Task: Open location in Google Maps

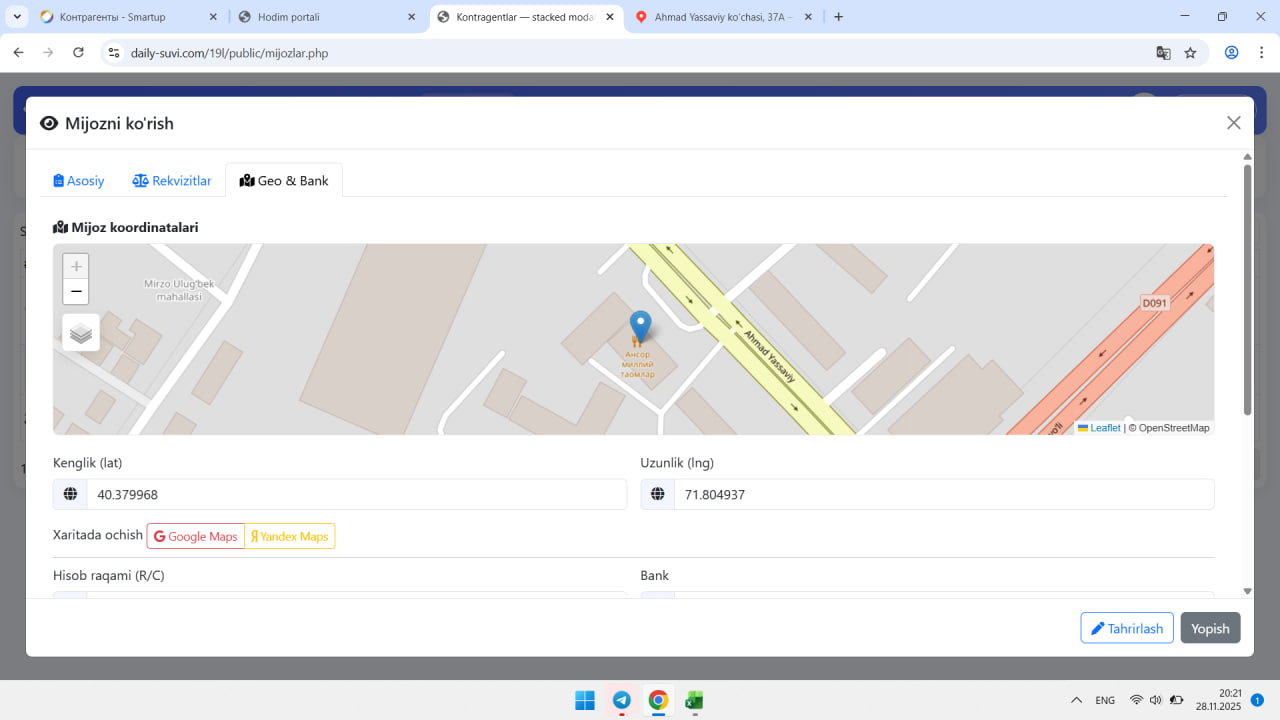Action: [196, 537]
